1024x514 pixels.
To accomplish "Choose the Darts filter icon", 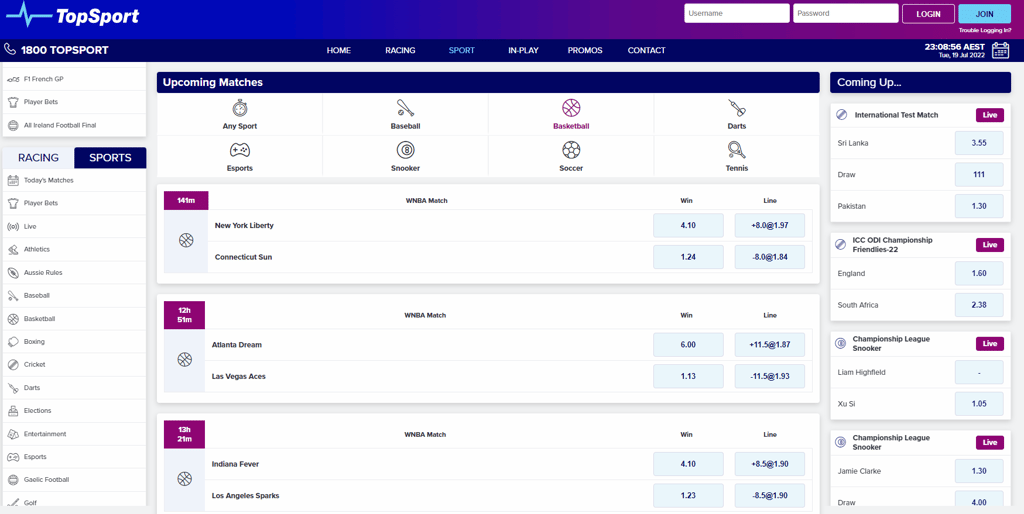I will 737,108.
